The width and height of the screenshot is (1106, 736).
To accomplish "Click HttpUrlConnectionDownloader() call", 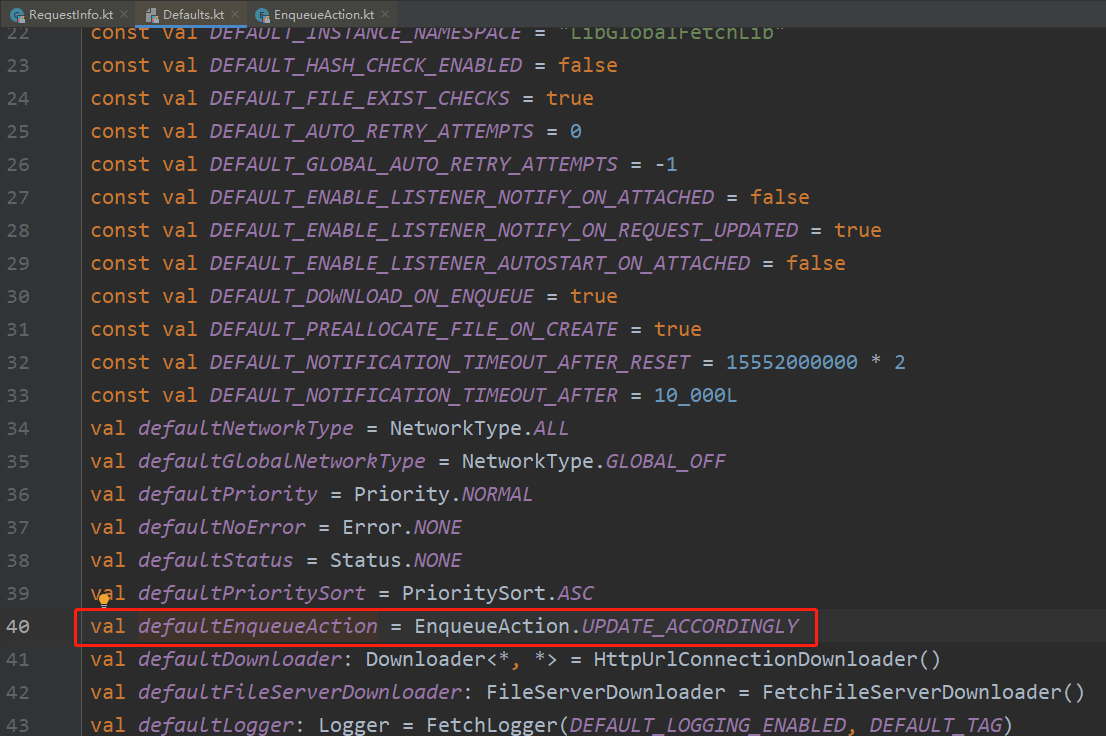I will 767,660.
